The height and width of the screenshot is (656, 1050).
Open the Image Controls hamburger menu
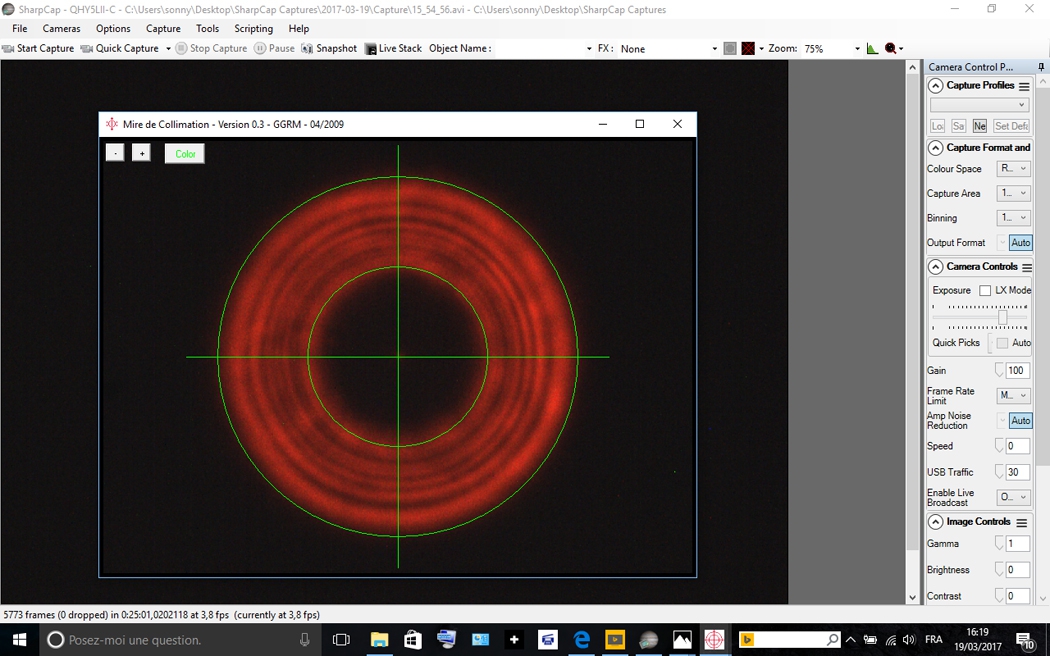1021,522
